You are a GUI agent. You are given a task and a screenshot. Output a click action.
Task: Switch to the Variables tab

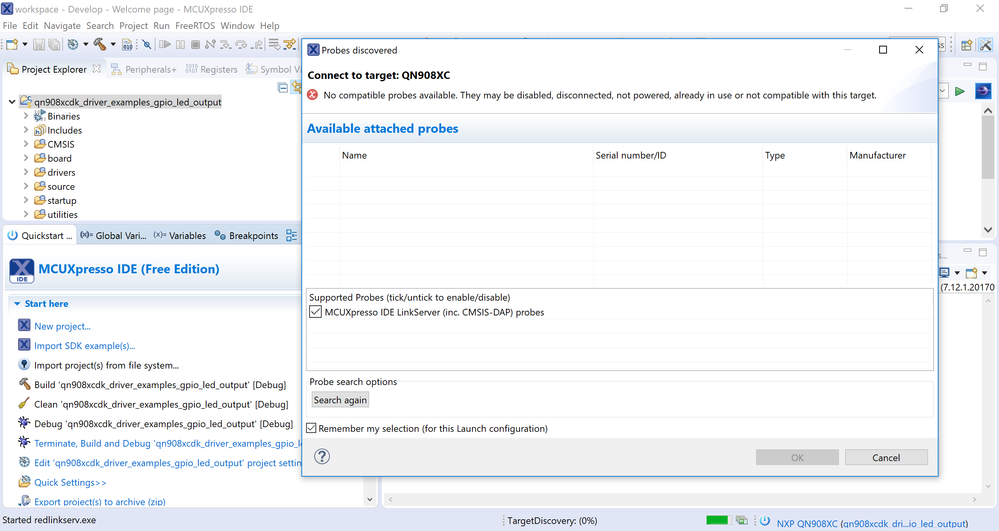(x=180, y=236)
